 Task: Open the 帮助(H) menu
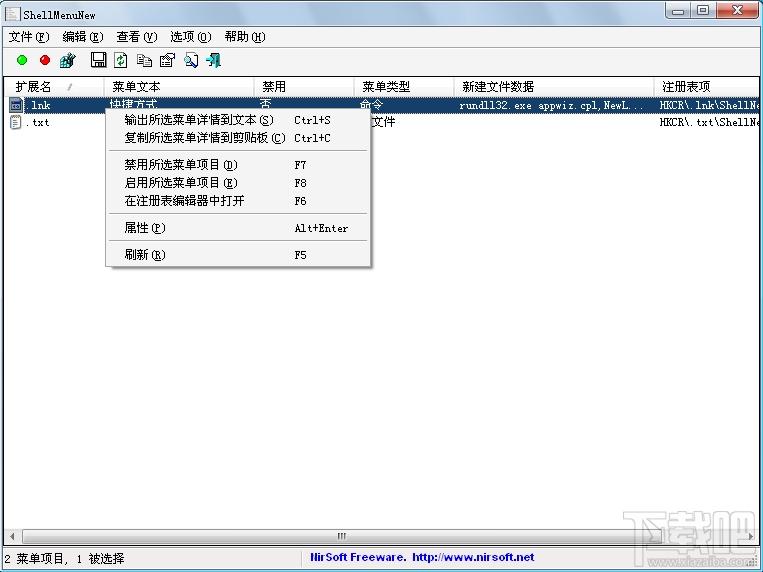pyautogui.click(x=245, y=37)
